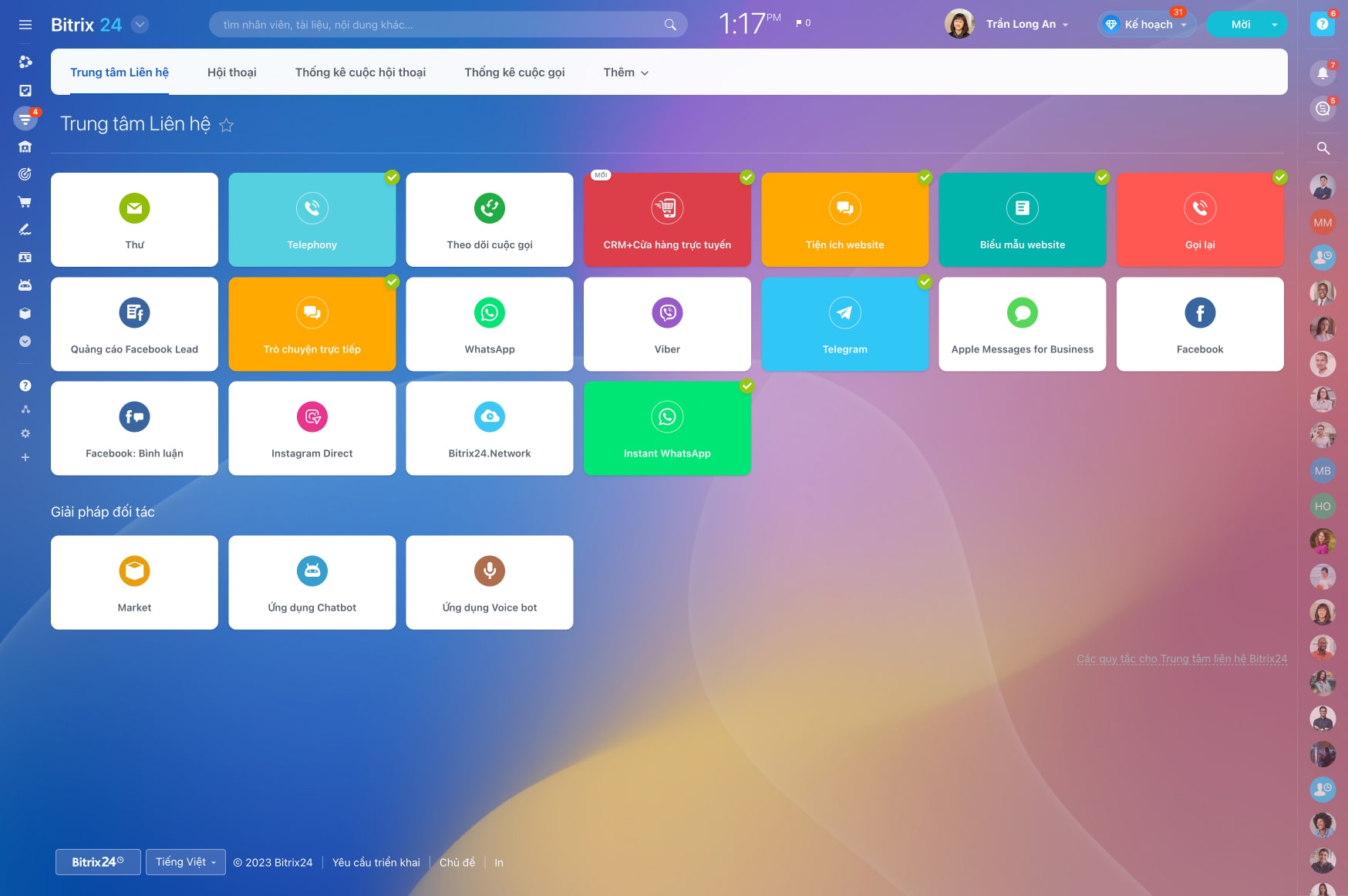Image resolution: width=1348 pixels, height=896 pixels.
Task: Click the In print footer link
Action: [499, 862]
